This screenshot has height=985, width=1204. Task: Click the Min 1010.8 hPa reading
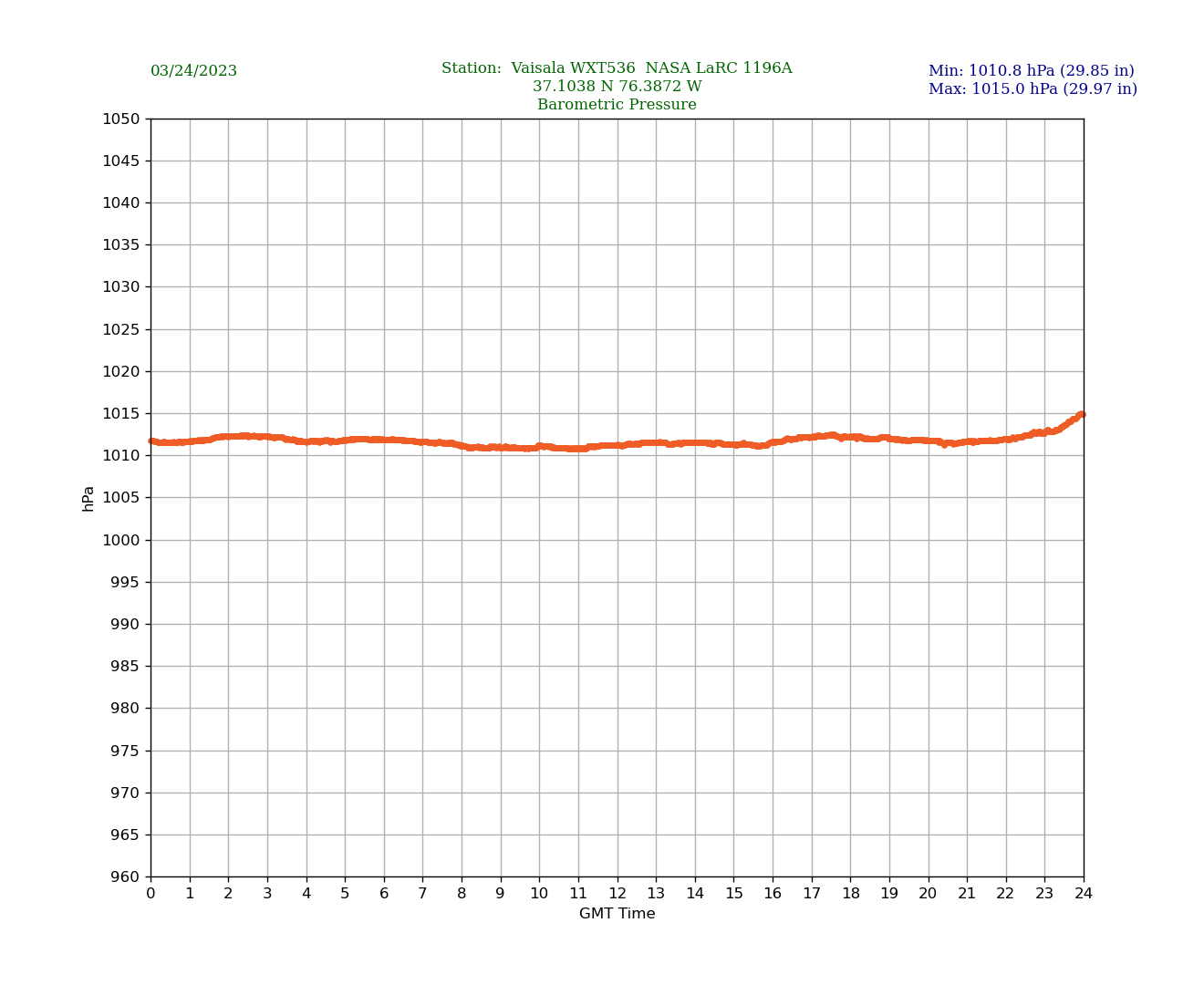pos(1031,71)
